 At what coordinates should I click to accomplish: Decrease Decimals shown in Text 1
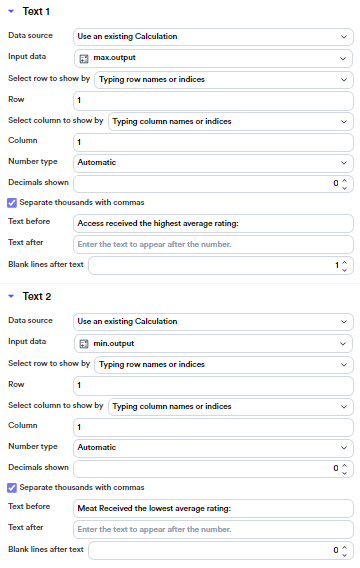[x=344, y=188]
